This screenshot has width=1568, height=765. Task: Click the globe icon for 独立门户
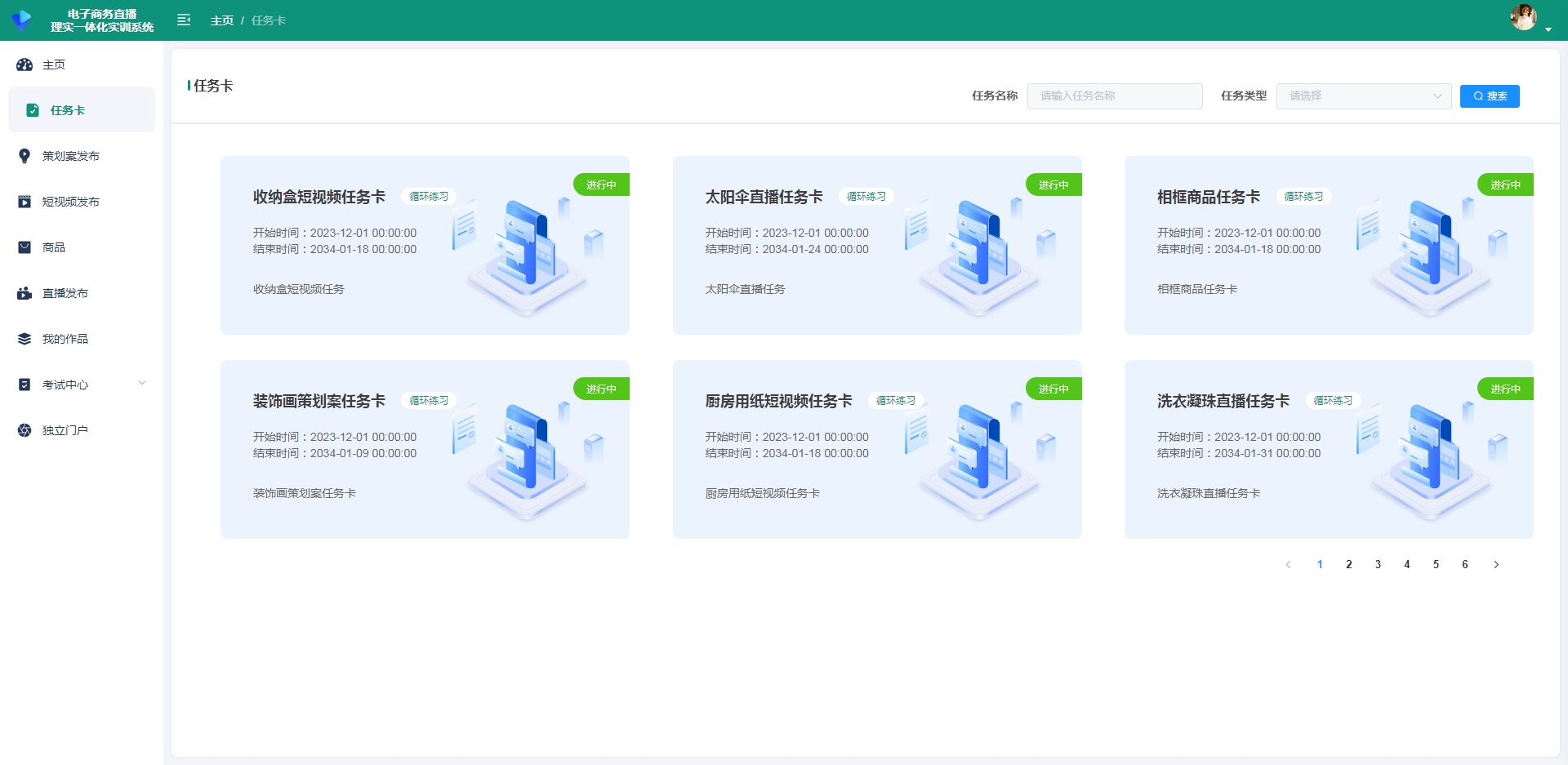pyautogui.click(x=24, y=430)
